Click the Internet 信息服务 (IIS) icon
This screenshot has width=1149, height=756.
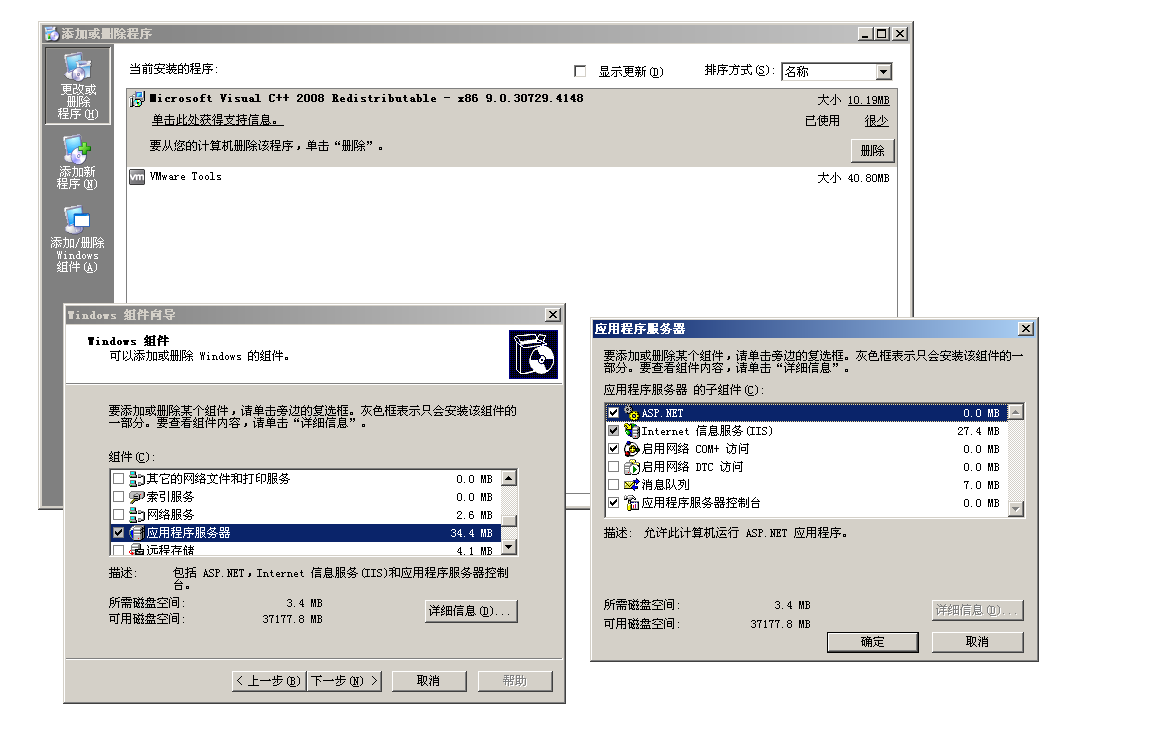coord(632,431)
